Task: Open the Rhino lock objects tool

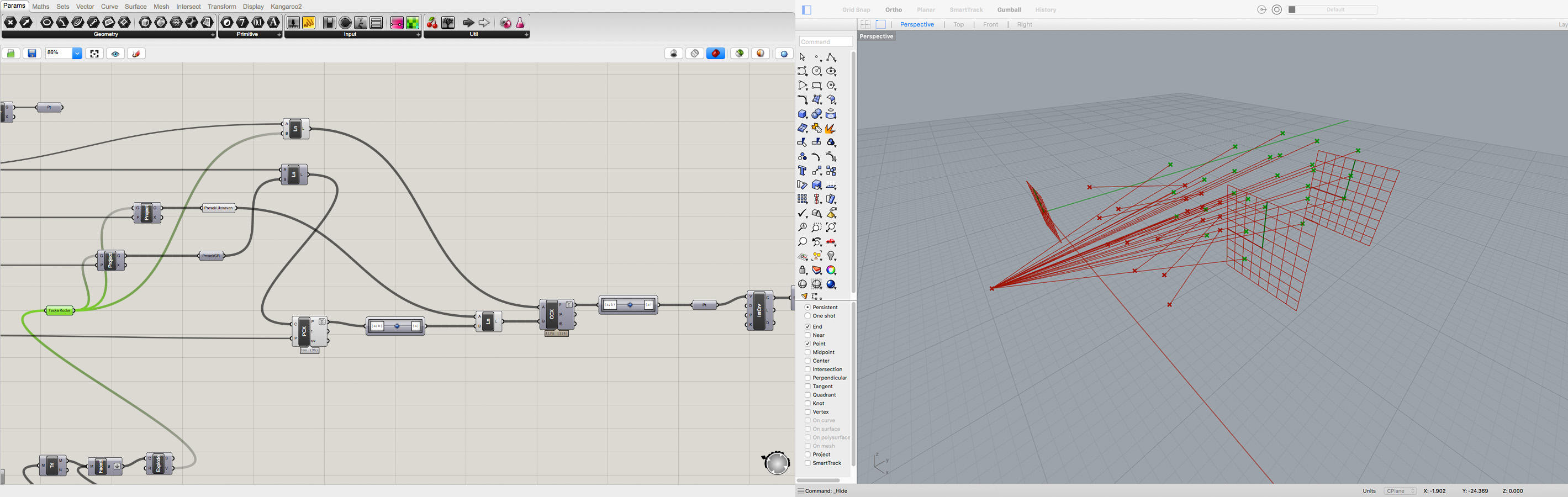Action: tap(803, 270)
